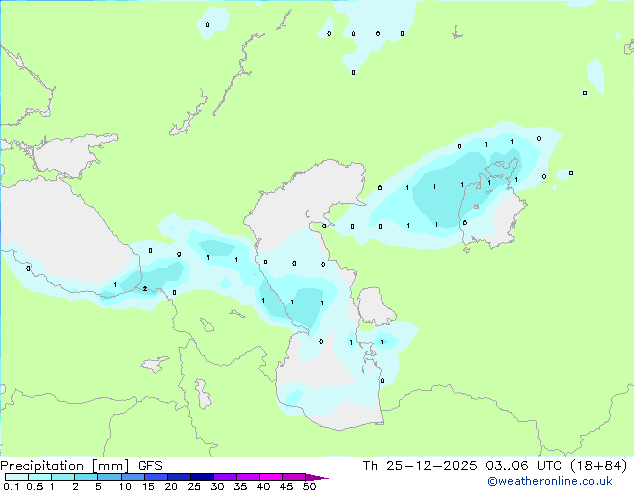Click the lightest 0.1–0.5 mm legend swatch
This screenshot has width=634, height=490.
pos(17,477)
